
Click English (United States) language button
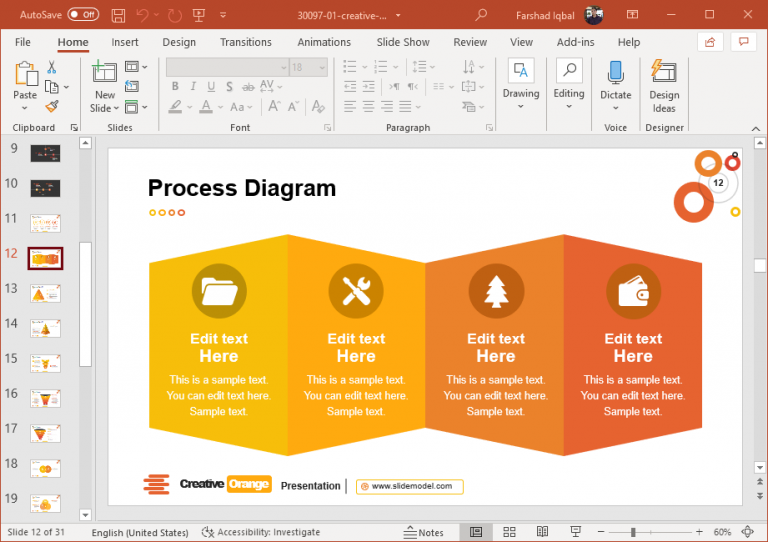pos(140,532)
